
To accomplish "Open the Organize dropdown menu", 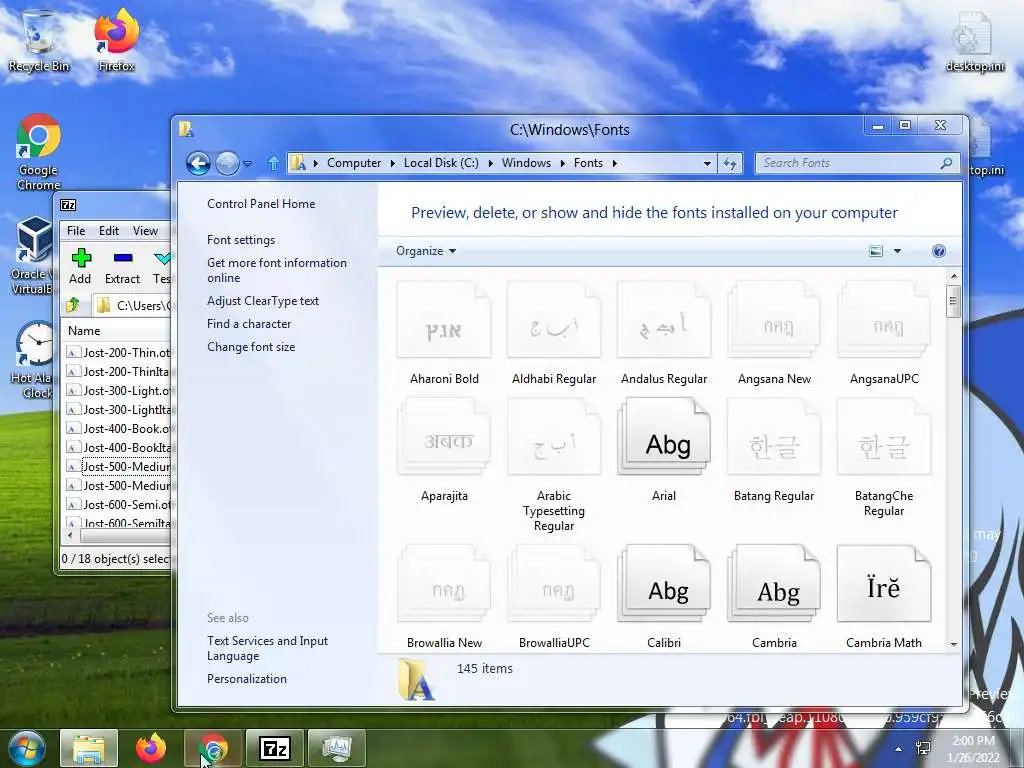I will pos(426,251).
